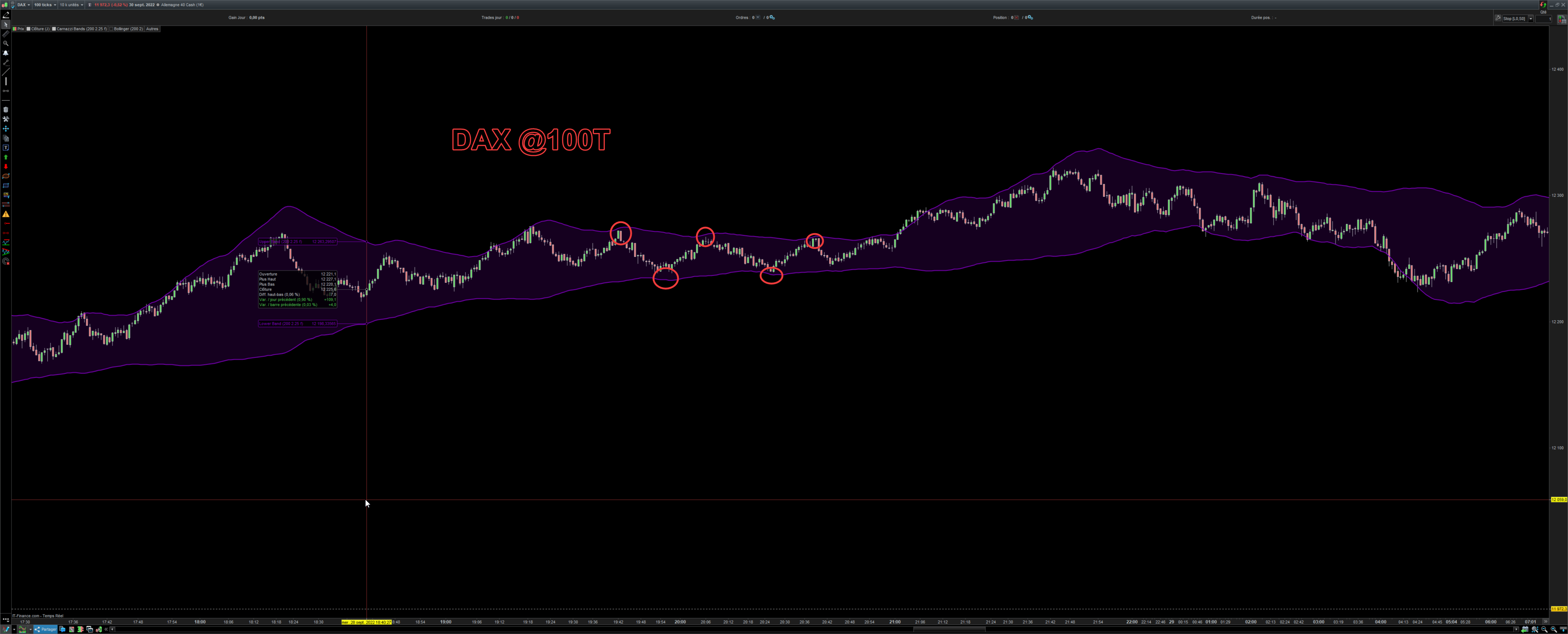The image size is (1568, 634).
Task: Open the crossed tools settings icon
Action: point(5,119)
